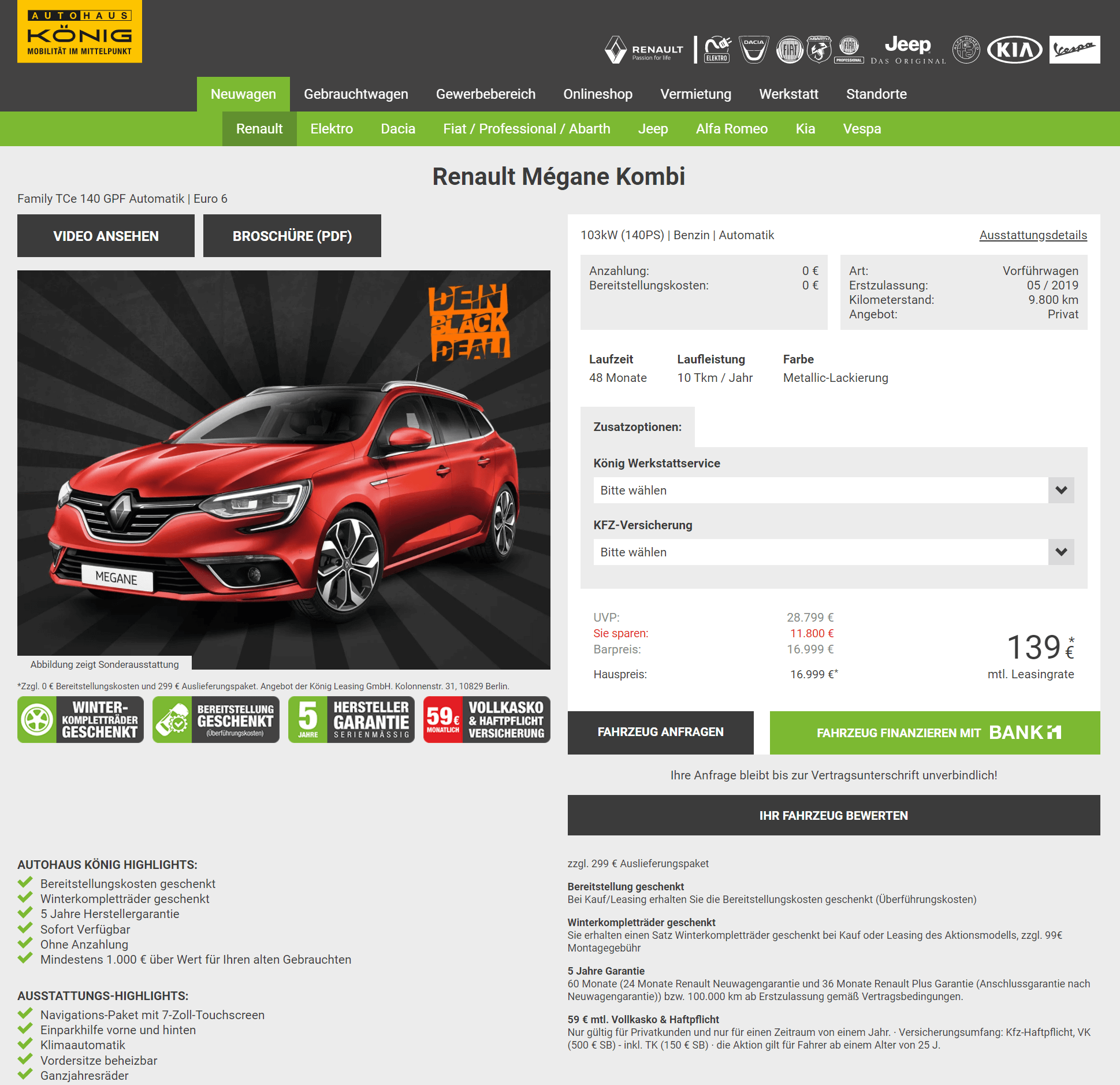Image resolution: width=1120 pixels, height=1085 pixels.
Task: Download the Broschüre (PDF)
Action: point(292,236)
